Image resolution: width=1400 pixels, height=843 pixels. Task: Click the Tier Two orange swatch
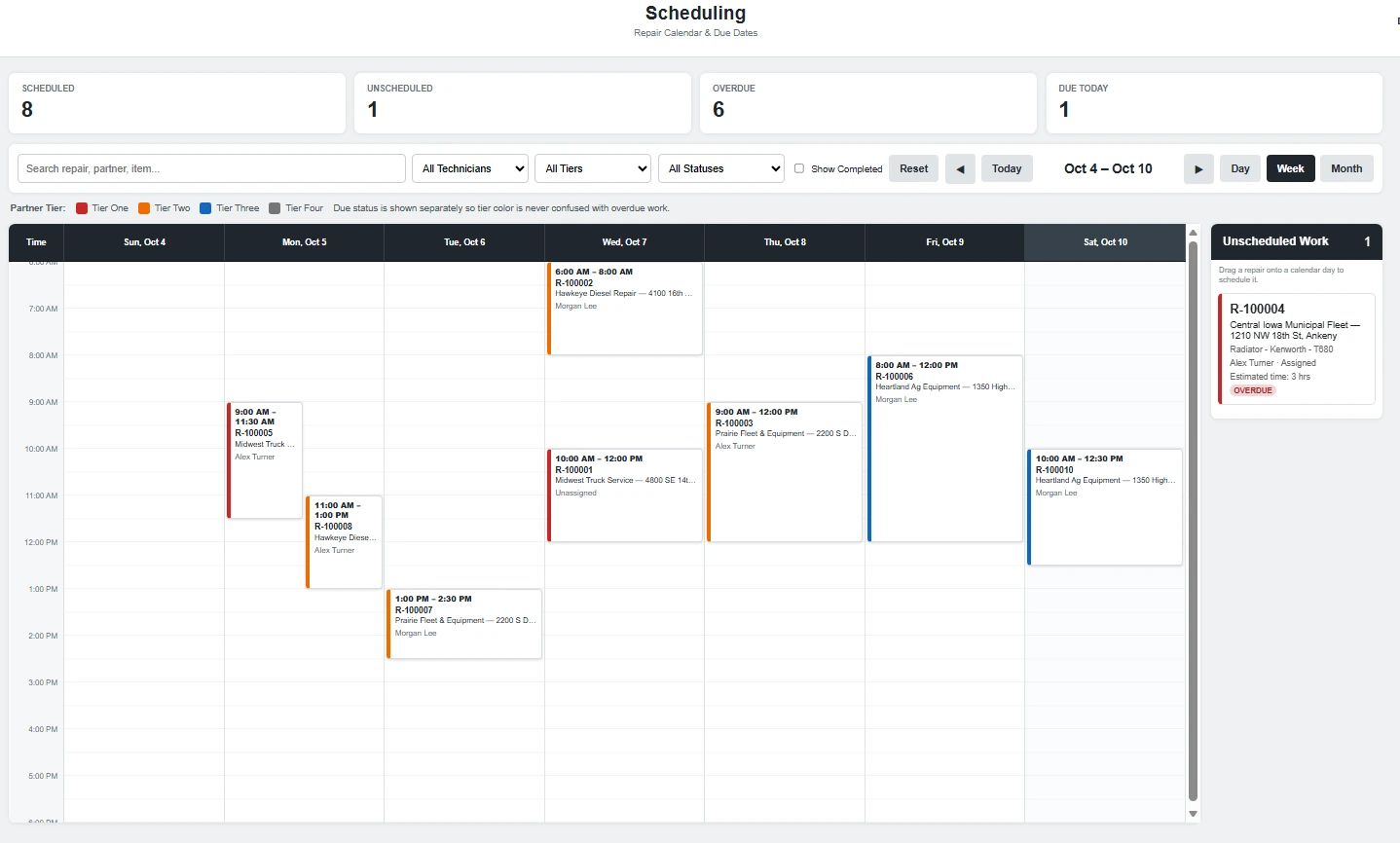pos(144,208)
